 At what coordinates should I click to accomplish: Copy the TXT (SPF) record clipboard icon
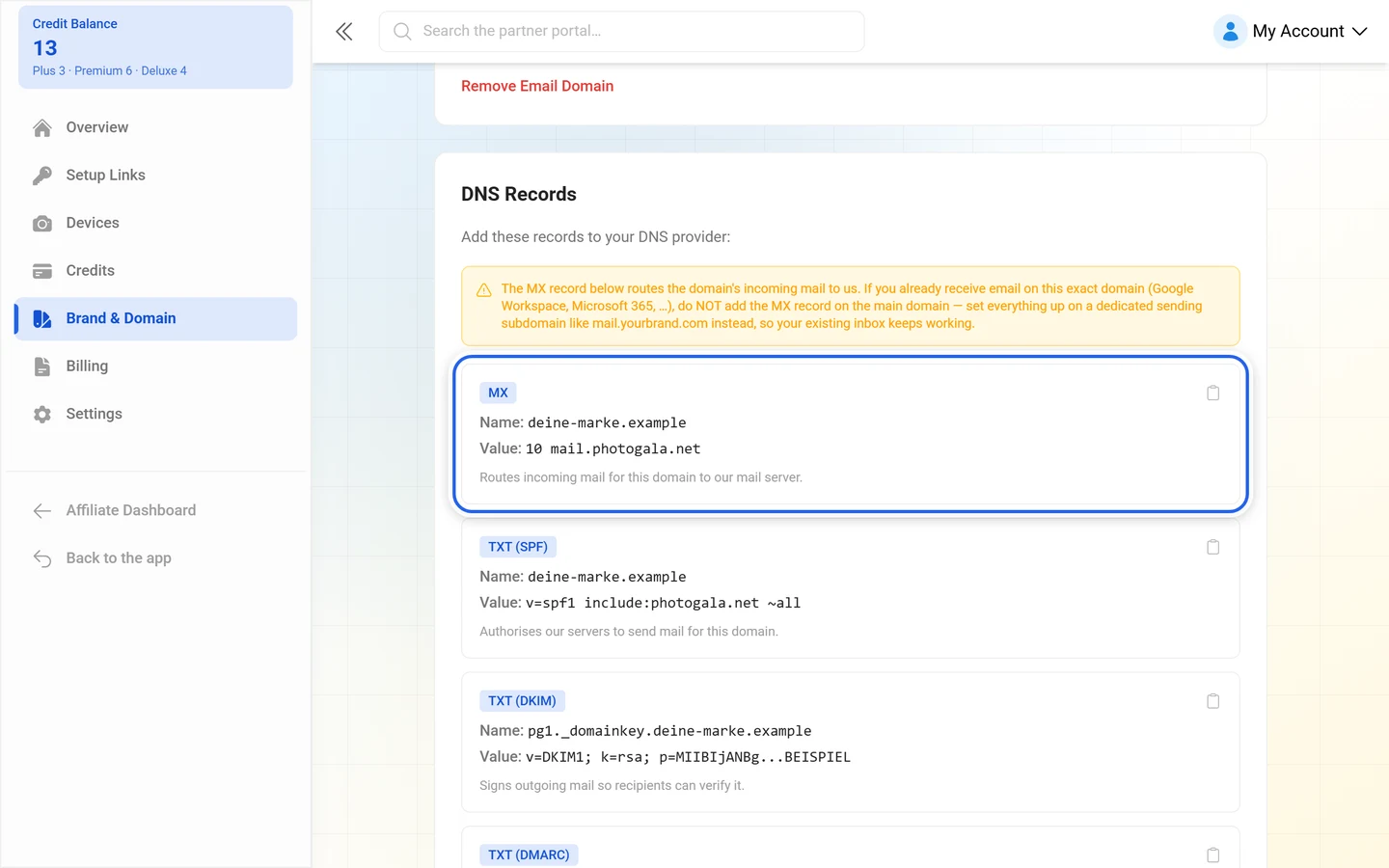[x=1213, y=547]
